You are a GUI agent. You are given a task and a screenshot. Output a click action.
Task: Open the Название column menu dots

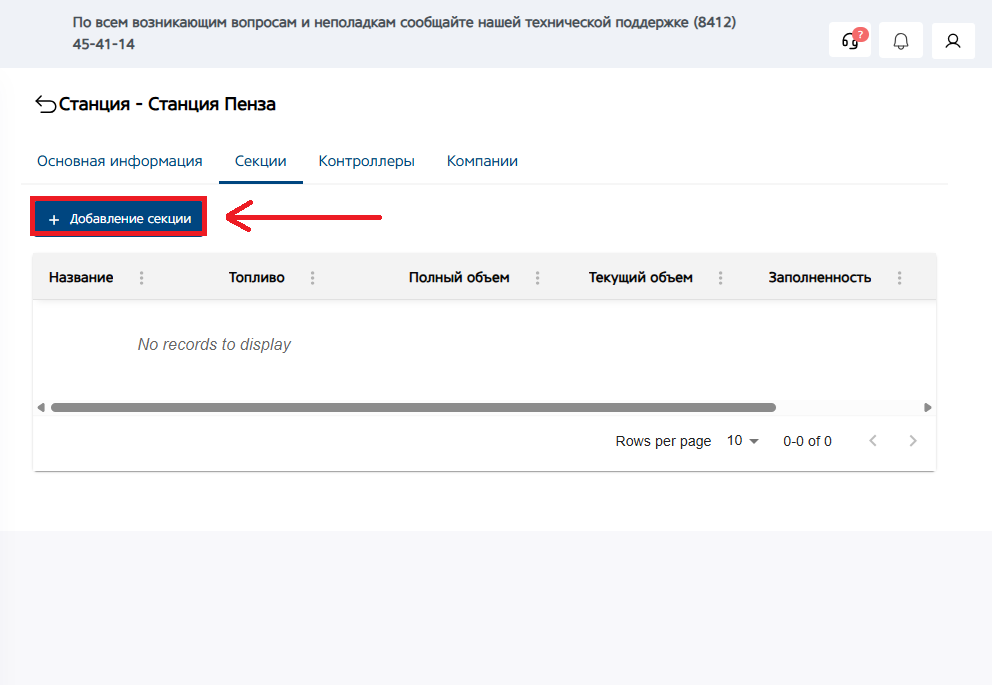pyautogui.click(x=141, y=278)
